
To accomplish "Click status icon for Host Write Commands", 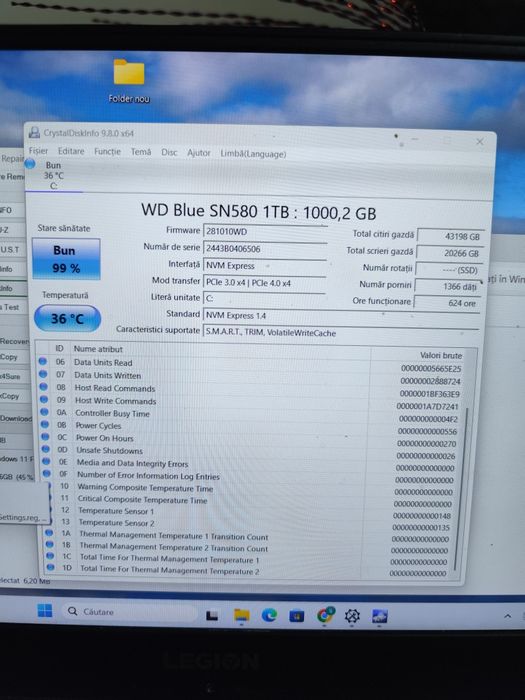I will point(44,400).
